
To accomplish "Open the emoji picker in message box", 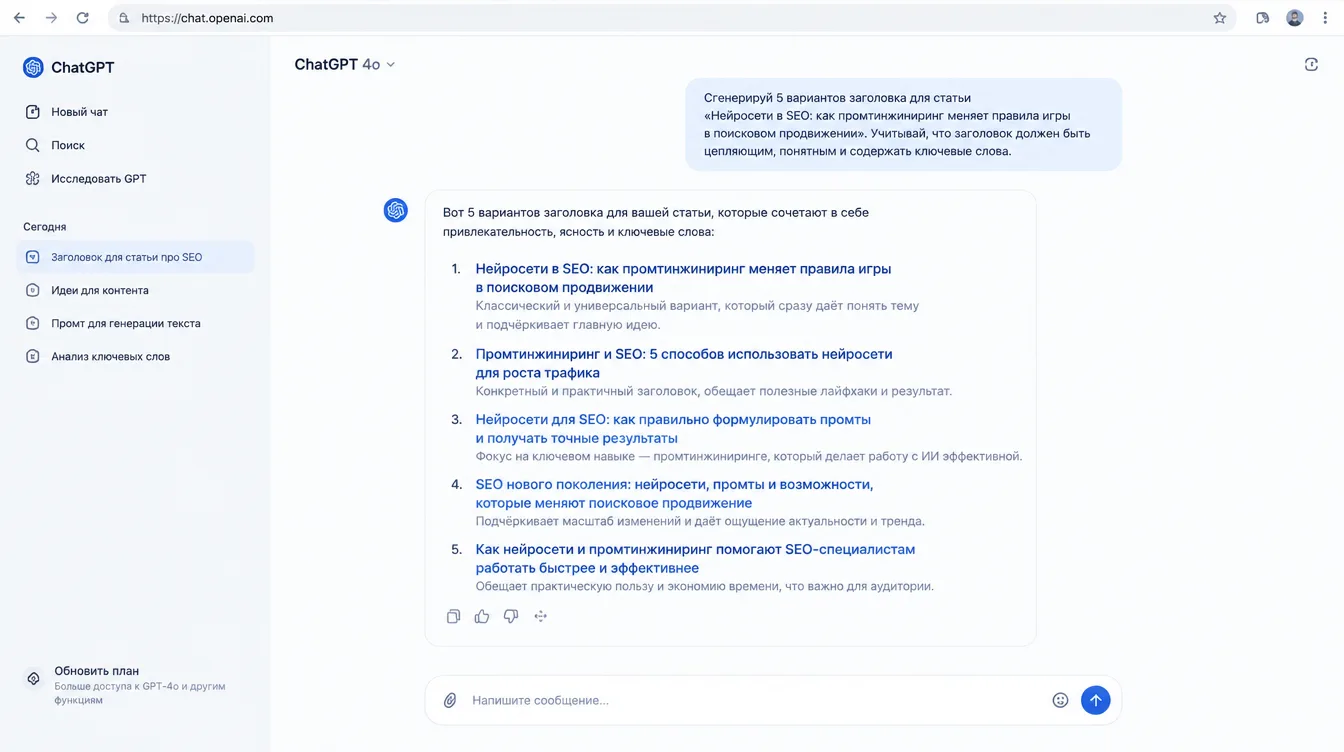I will pyautogui.click(x=1061, y=700).
